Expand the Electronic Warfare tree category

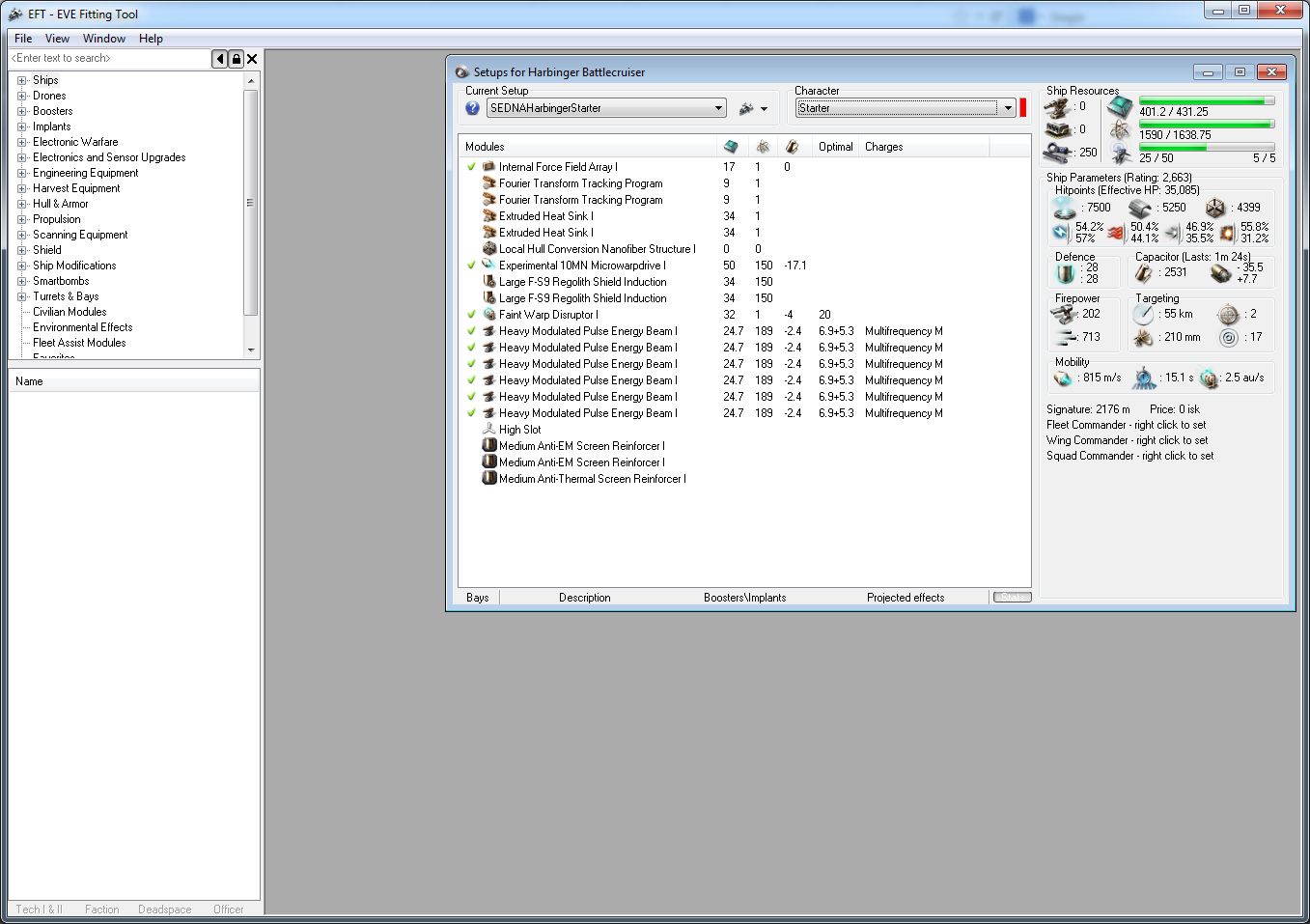click(x=22, y=142)
